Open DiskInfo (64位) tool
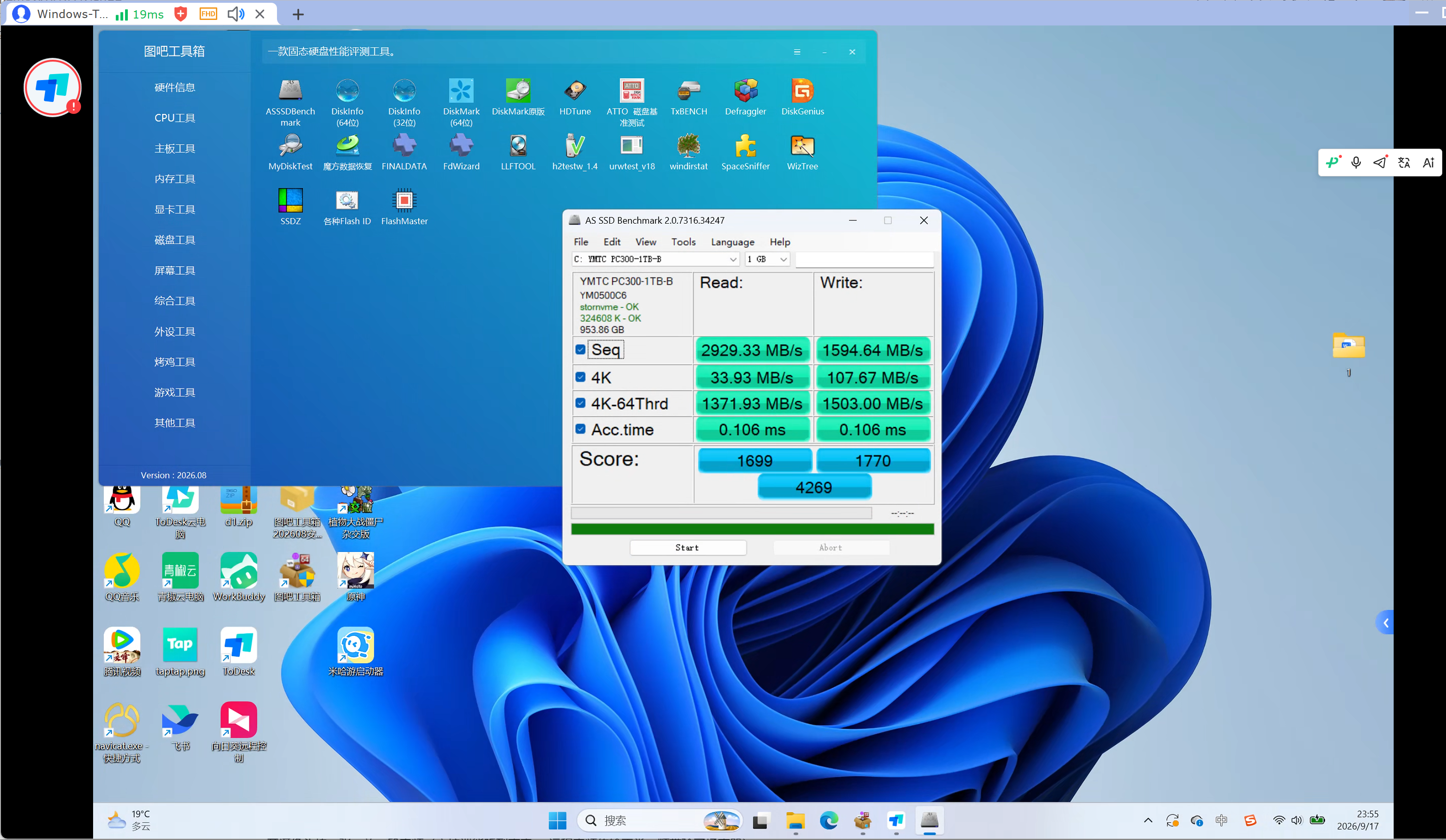The width and height of the screenshot is (1446, 840). coord(347,91)
